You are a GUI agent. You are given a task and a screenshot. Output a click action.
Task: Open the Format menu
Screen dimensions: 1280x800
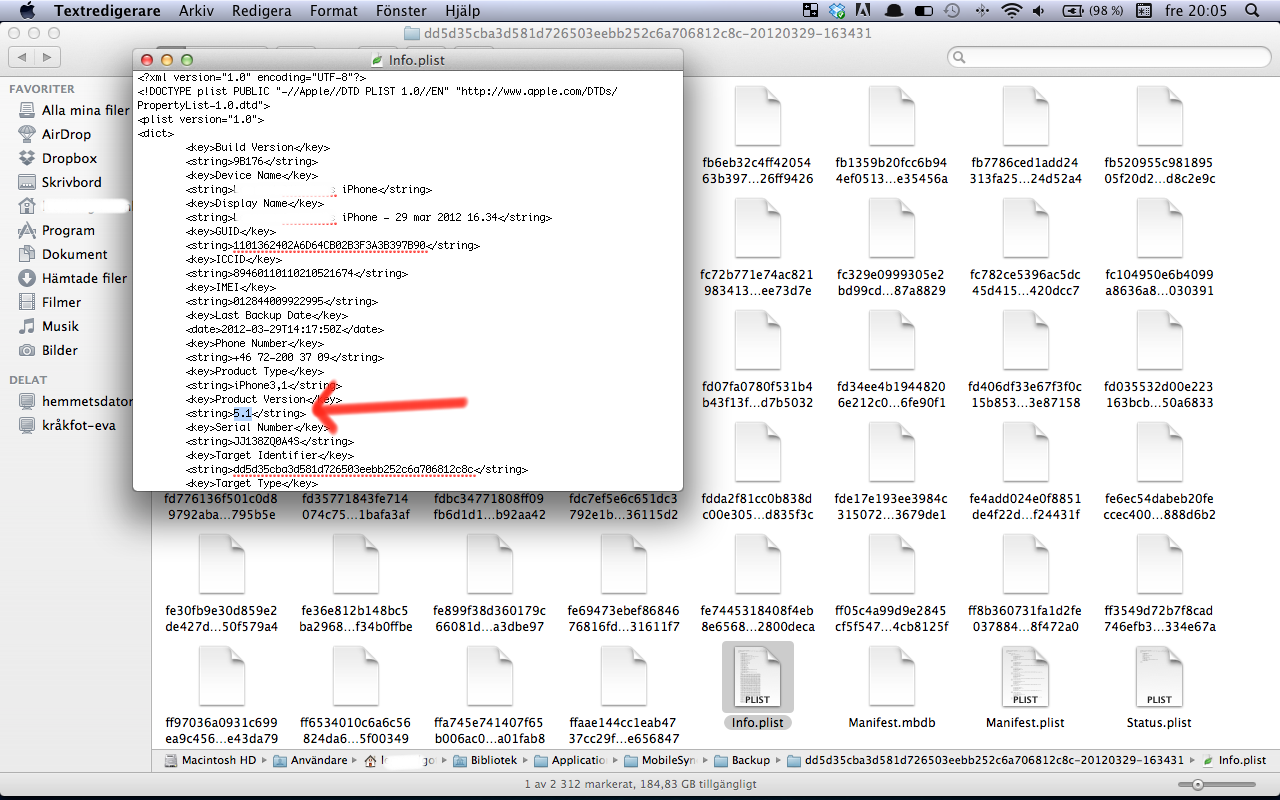[334, 11]
